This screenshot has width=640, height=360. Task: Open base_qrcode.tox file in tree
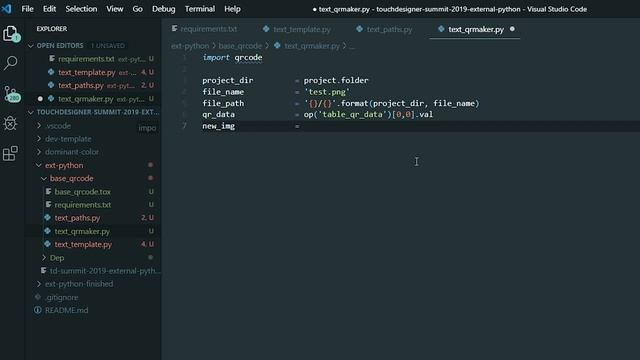click(x=82, y=191)
